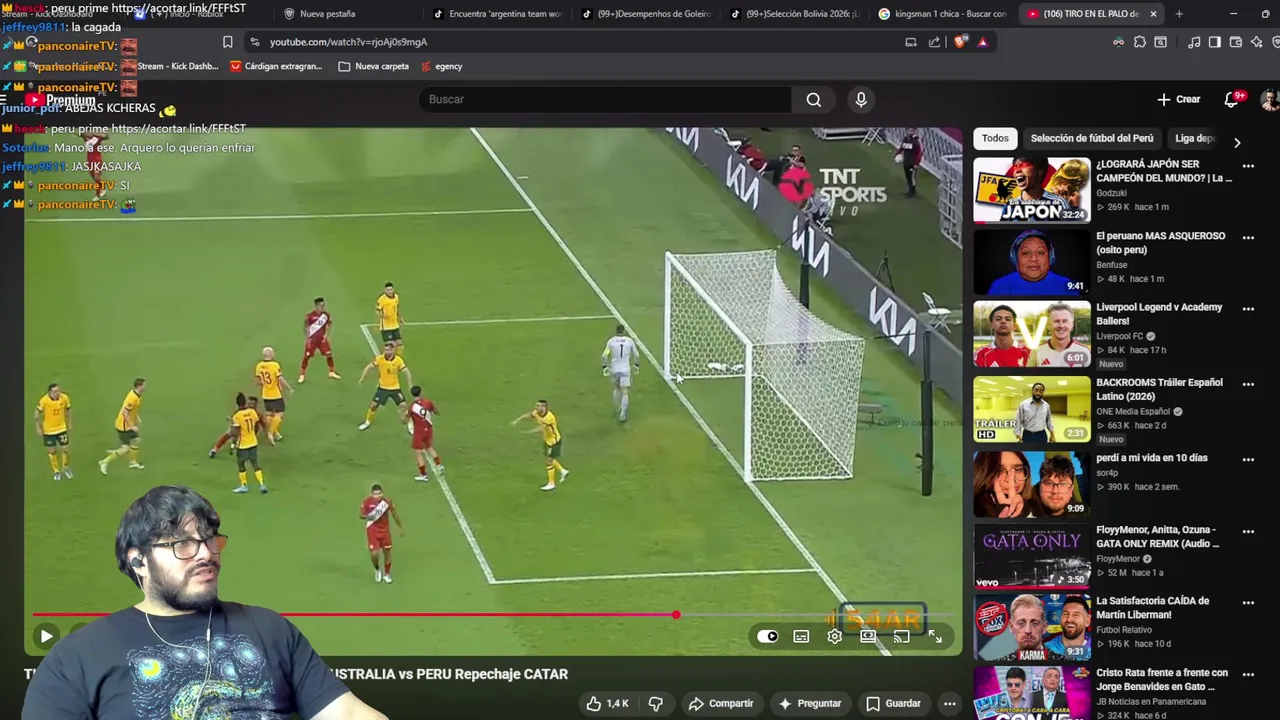This screenshot has width=1280, height=720.
Task: Open options for BACKROOMS trailer
Action: click(1248, 384)
